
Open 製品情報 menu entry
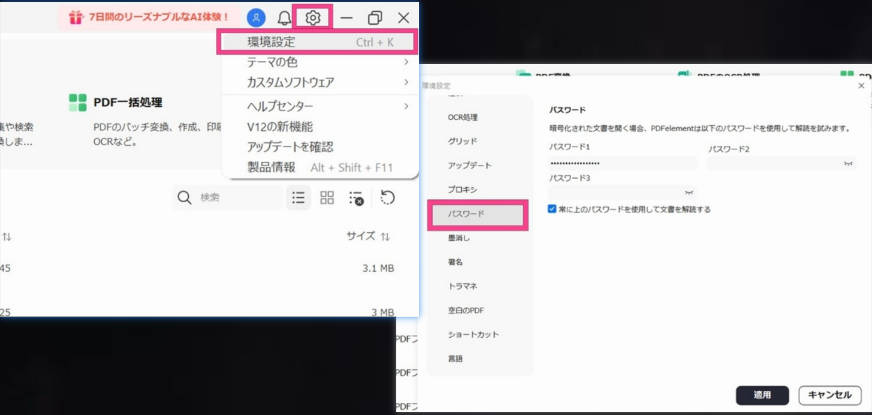pyautogui.click(x=320, y=167)
